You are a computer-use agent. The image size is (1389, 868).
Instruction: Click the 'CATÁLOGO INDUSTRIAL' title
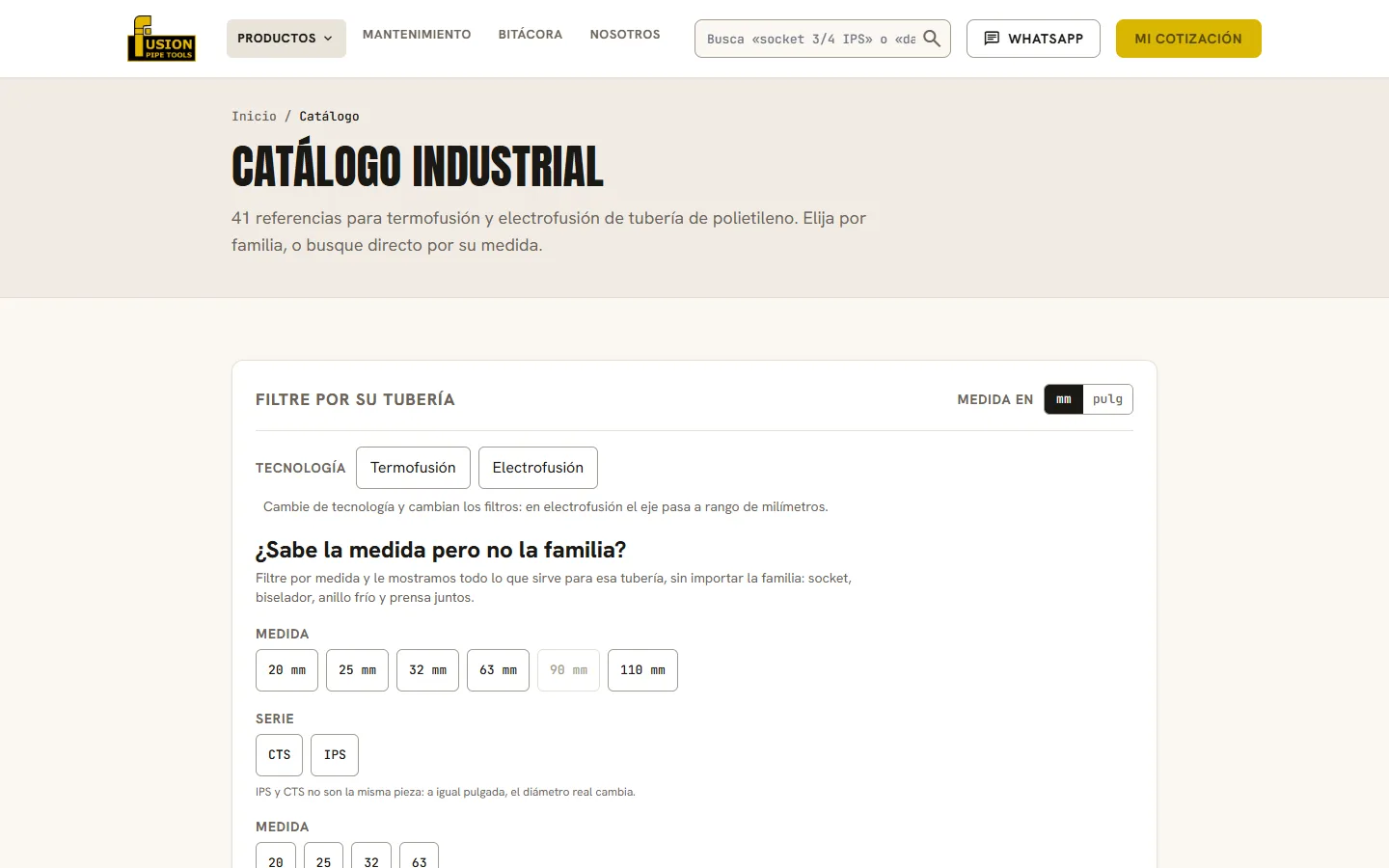[418, 167]
